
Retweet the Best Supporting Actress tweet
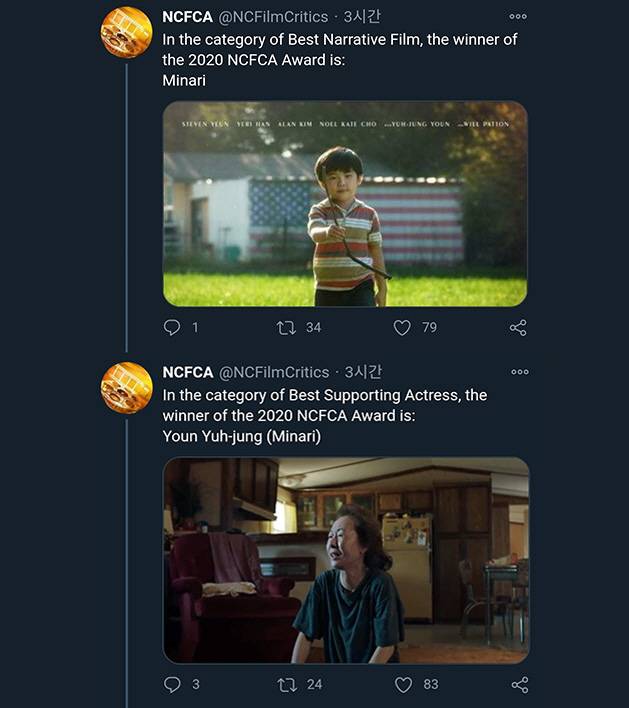[x=284, y=684]
